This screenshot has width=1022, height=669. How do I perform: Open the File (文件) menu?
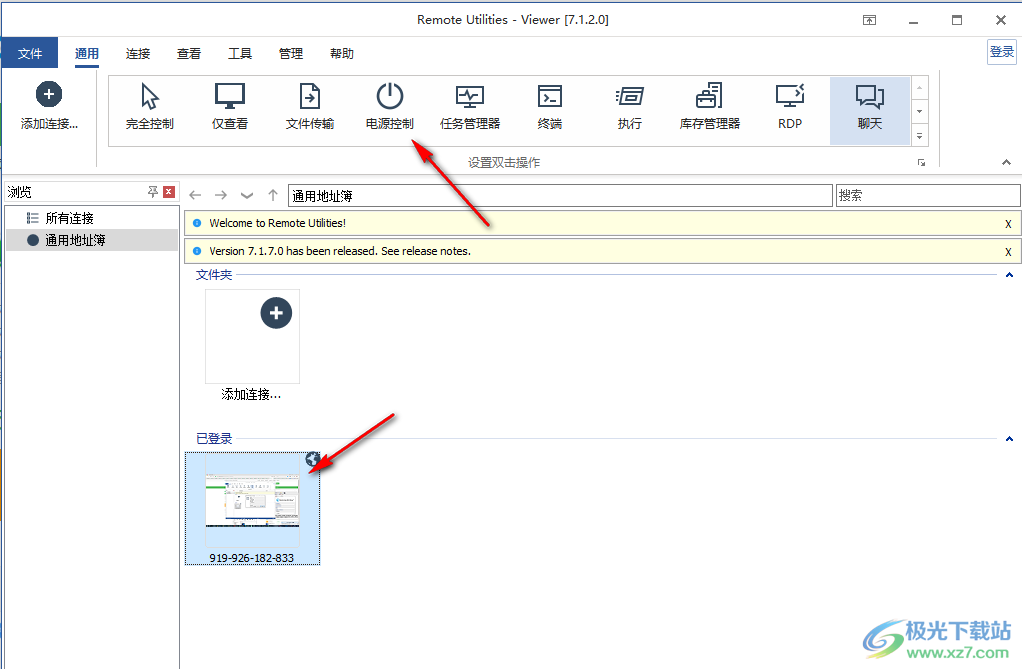coord(30,53)
